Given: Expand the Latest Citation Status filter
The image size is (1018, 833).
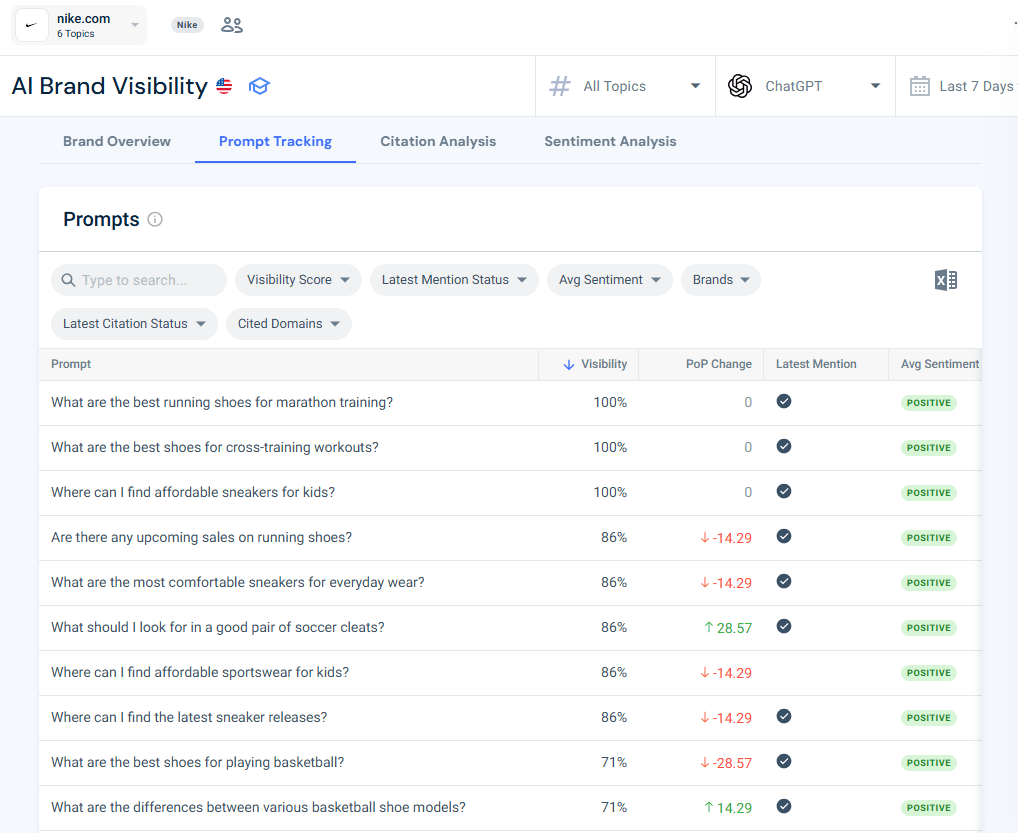Looking at the screenshot, I should click(134, 323).
